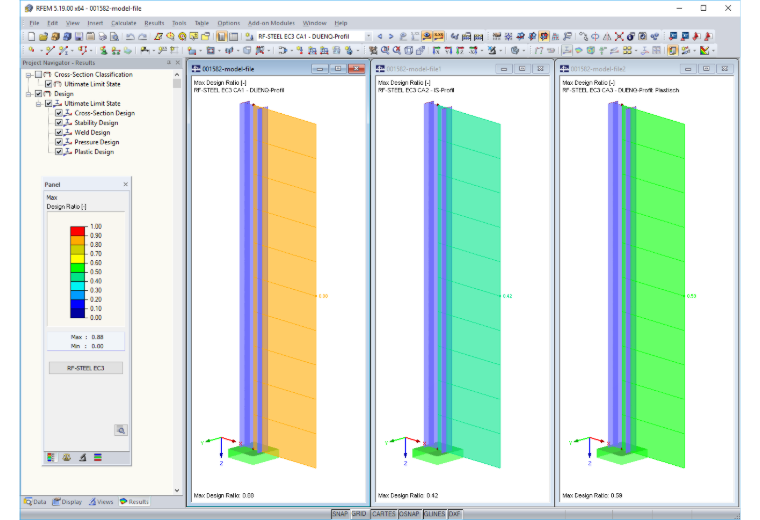The width and height of the screenshot is (760, 520).
Task: Click the Save floppy disk icon
Action: [79, 36]
